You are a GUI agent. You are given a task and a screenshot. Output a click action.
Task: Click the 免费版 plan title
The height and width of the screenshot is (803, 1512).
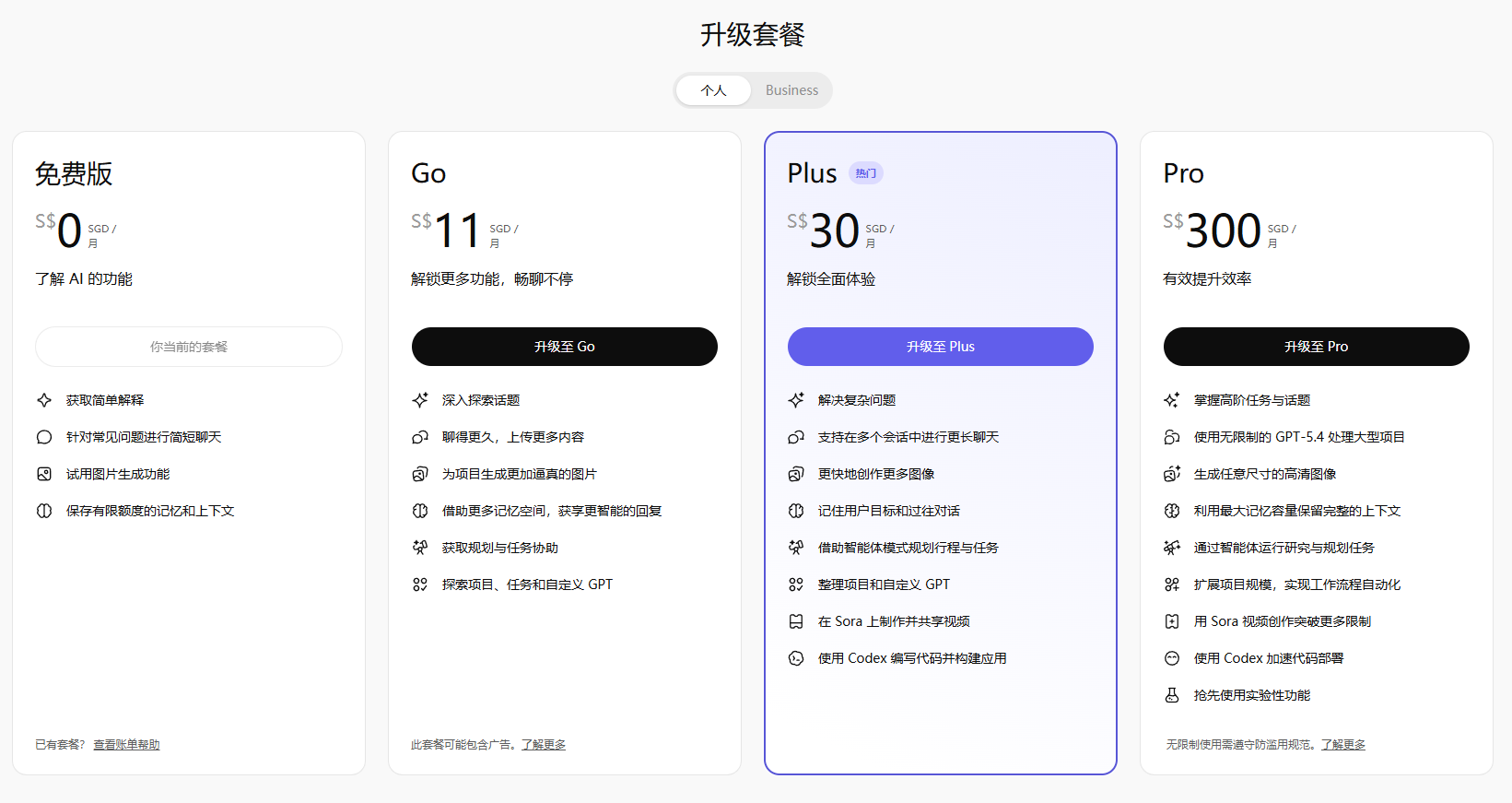74,173
